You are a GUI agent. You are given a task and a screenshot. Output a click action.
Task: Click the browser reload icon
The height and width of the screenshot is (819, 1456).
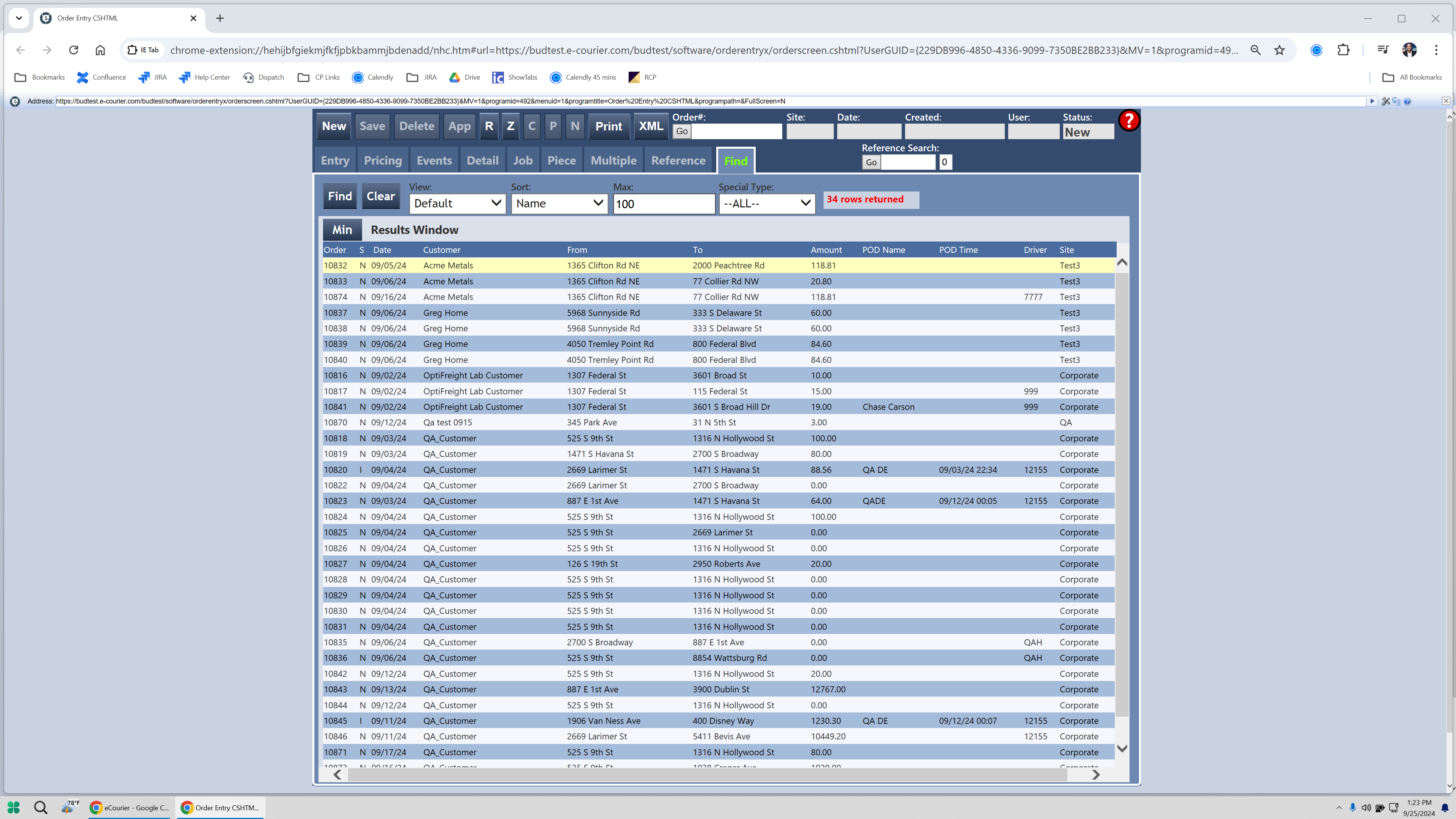(x=74, y=50)
